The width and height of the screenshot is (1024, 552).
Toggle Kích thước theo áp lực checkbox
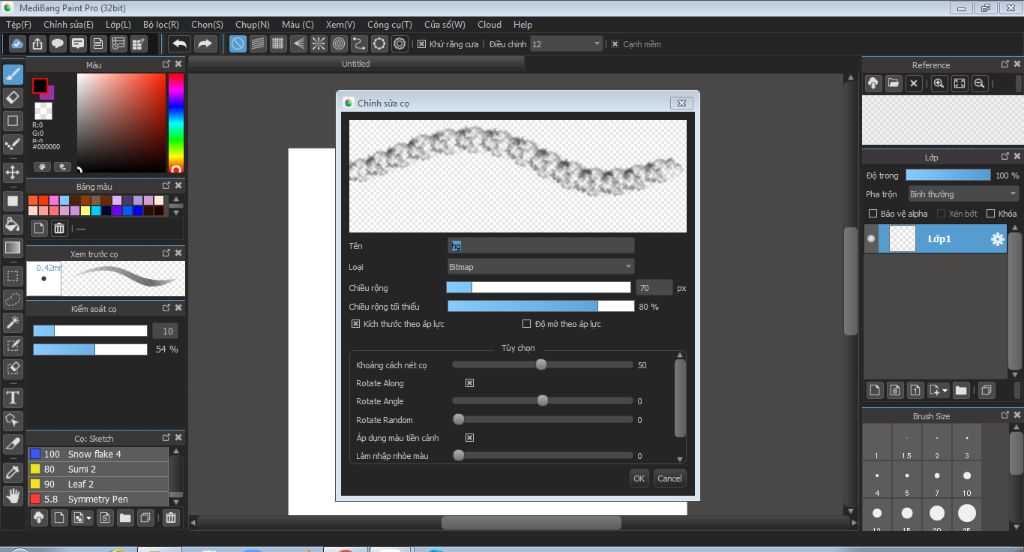pyautogui.click(x=355, y=324)
